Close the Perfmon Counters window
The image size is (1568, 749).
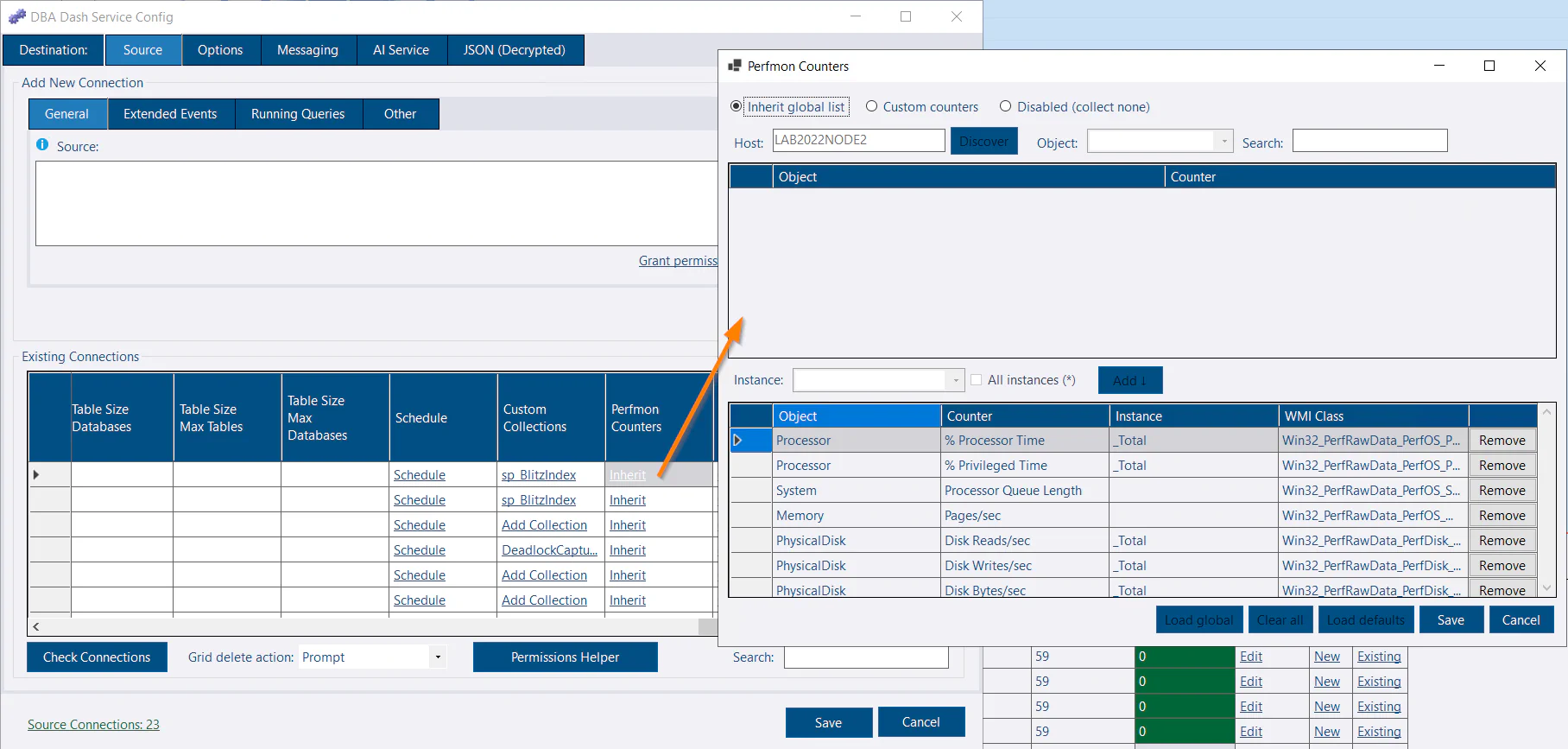click(x=1540, y=66)
